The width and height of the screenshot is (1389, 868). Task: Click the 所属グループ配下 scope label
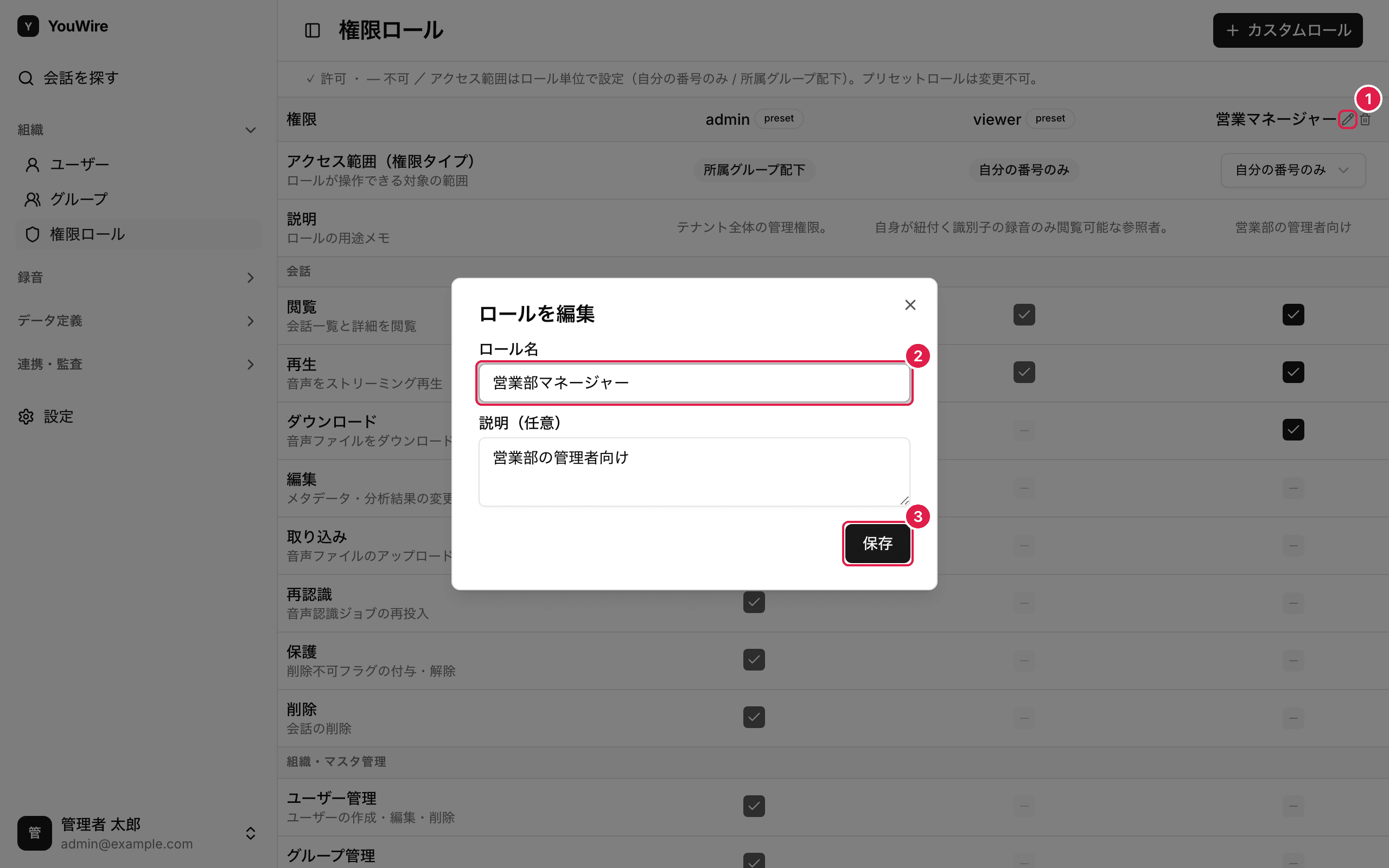point(754,170)
